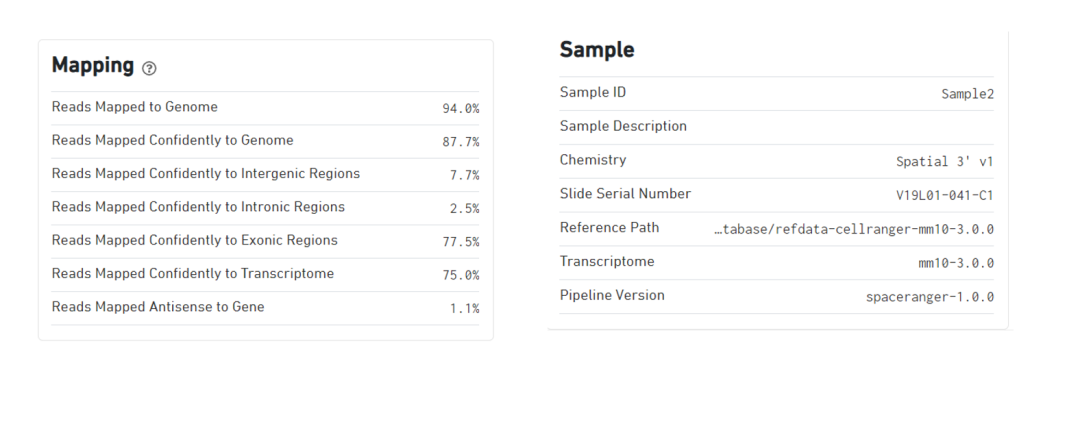
Task: Click the 94.0% genome mapping value
Action: pyautogui.click(x=460, y=108)
